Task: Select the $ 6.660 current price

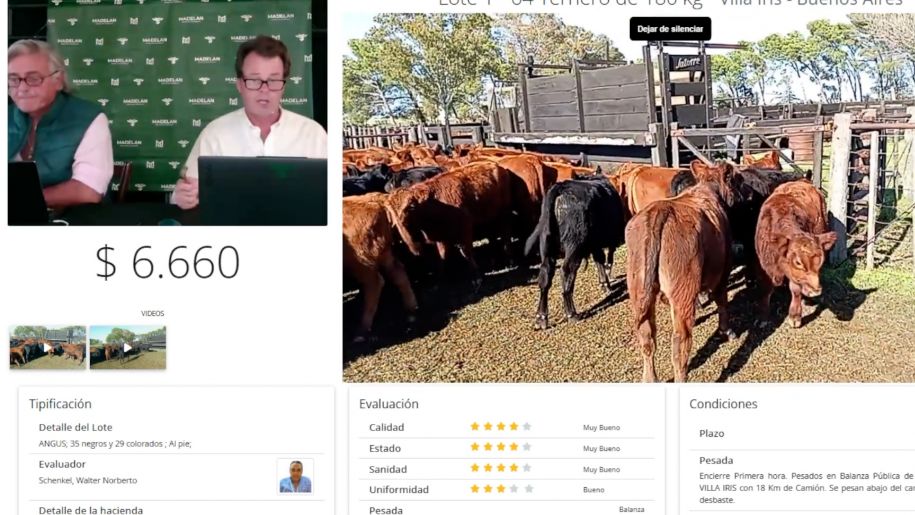Action: [167, 262]
